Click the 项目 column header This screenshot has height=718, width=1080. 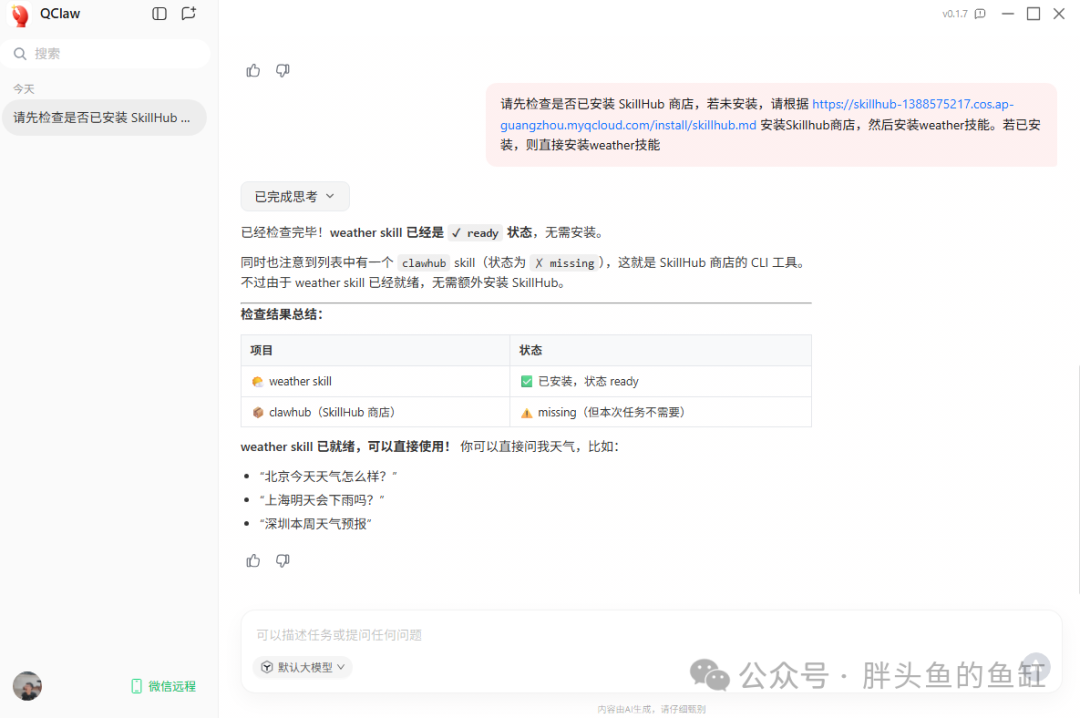coord(375,350)
